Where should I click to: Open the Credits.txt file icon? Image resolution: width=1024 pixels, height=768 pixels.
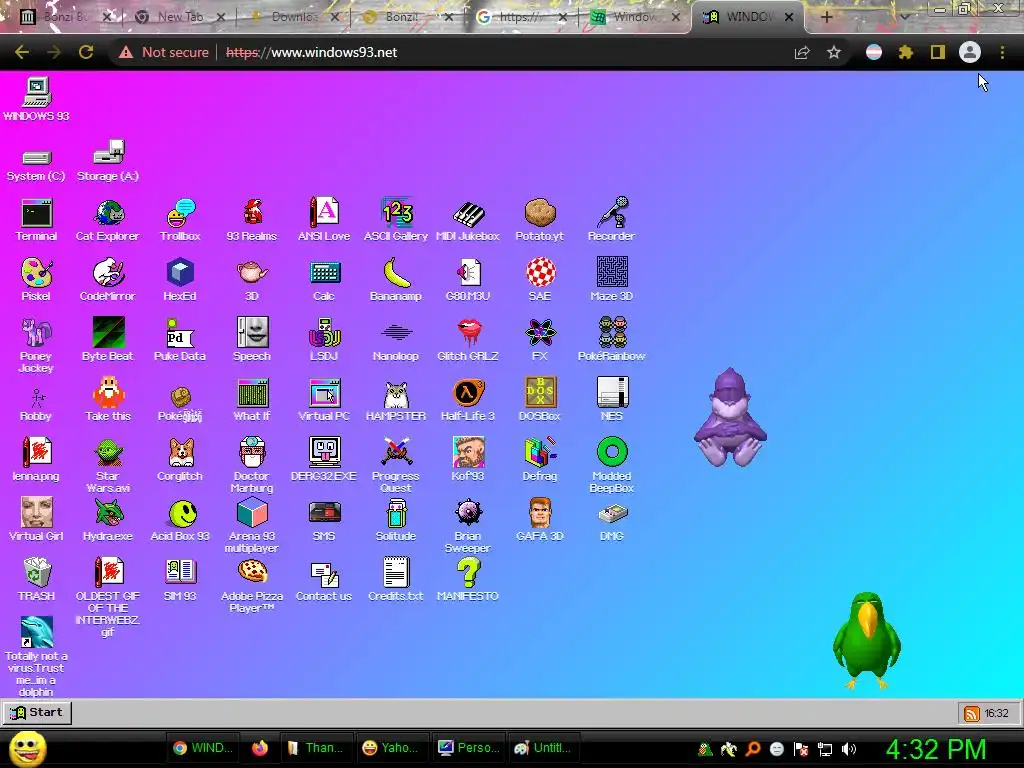[x=396, y=580]
